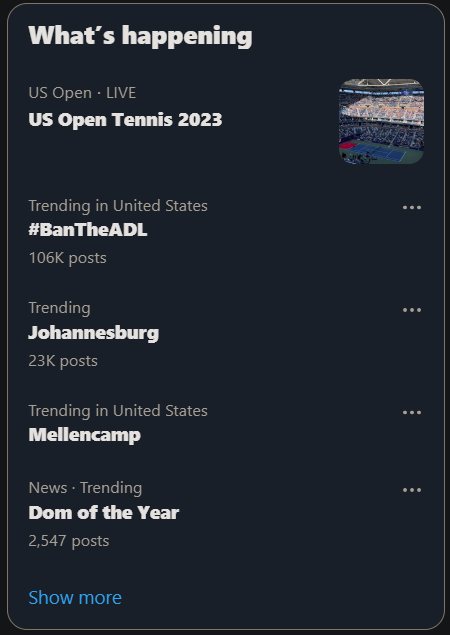Viewport: 450px width, 635px height.
Task: Click the Trending label above Johannesburg
Action: (x=60, y=308)
